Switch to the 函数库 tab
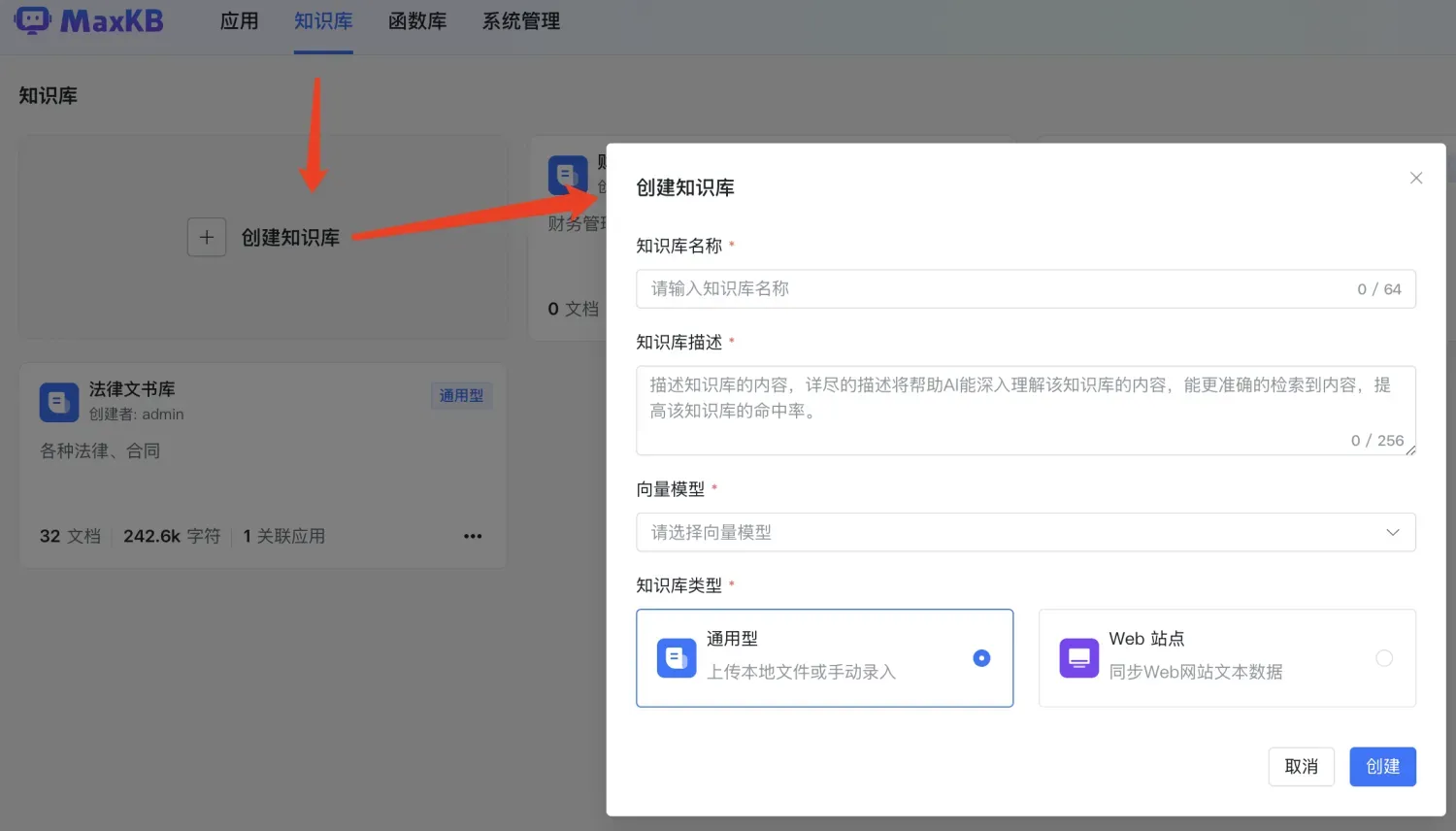Viewport: 1456px width, 831px height. pos(417,21)
